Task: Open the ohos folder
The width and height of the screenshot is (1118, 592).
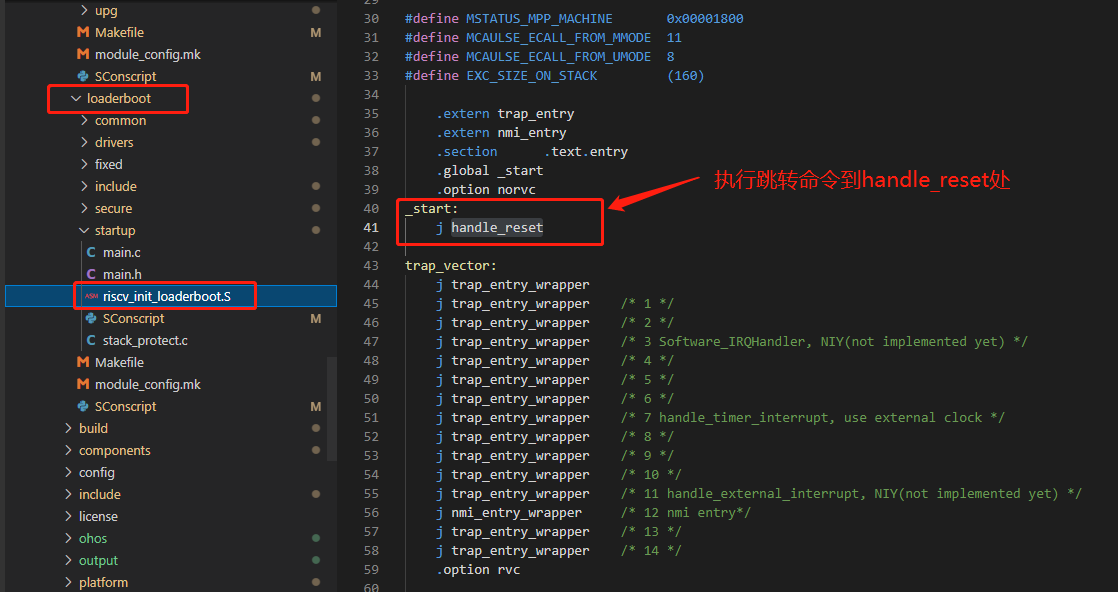Action: (x=93, y=539)
